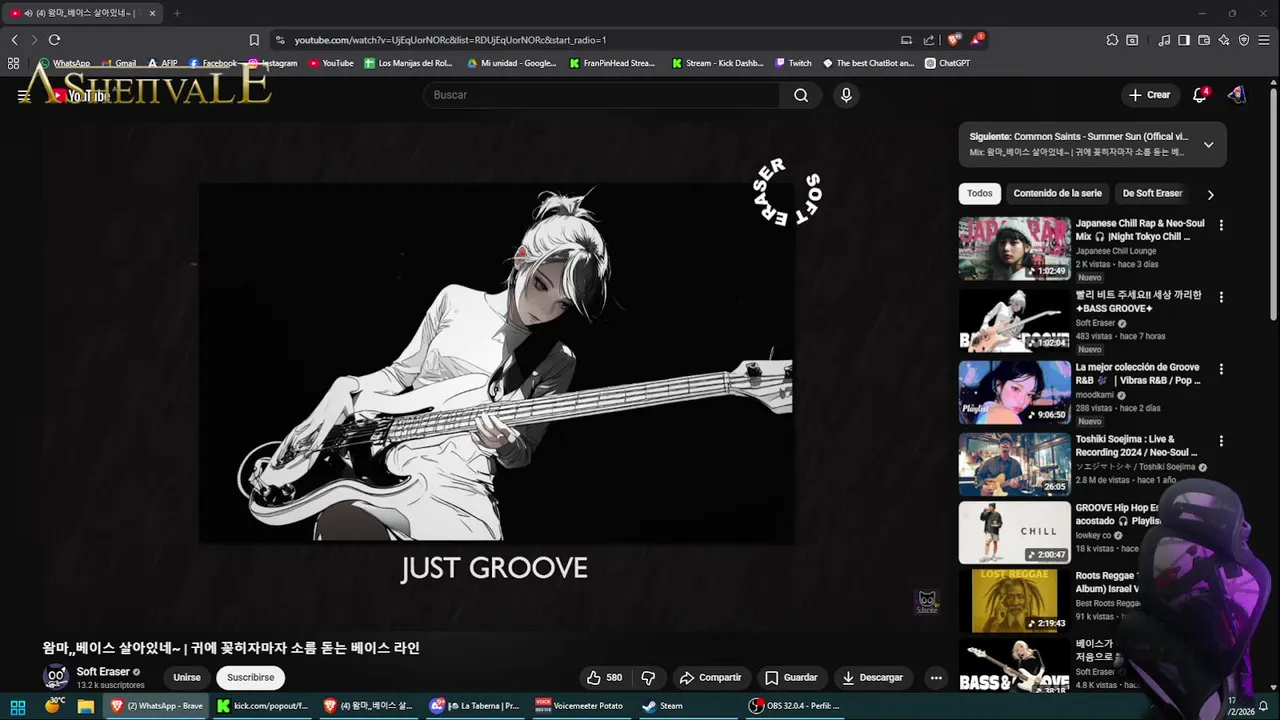1280x720 pixels.
Task: Open options for Groove R&B collection video
Action: [x=1221, y=369]
